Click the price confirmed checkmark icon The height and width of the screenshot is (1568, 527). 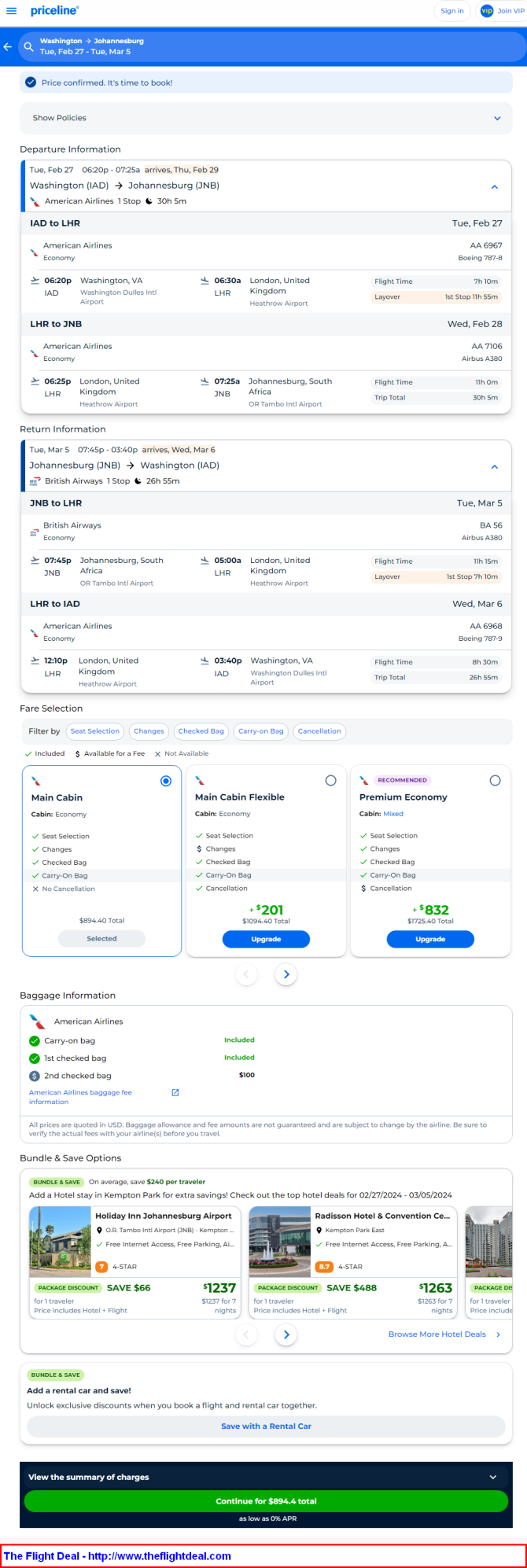[31, 83]
